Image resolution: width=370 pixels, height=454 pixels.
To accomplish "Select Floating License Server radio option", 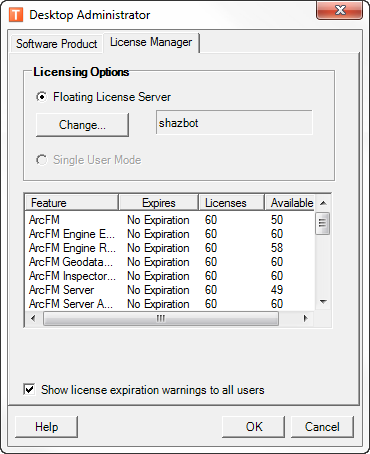I will [x=42, y=97].
